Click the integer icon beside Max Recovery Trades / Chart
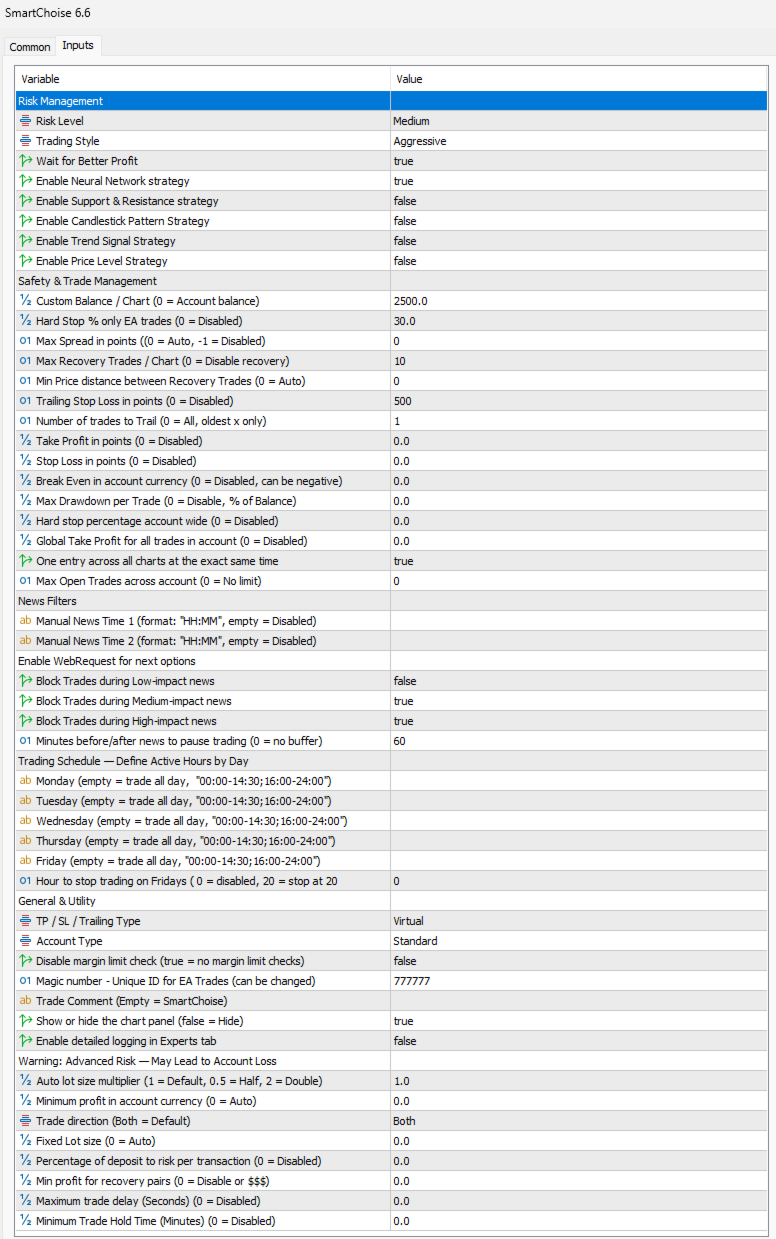Viewport: 776px width, 1239px height. pyautogui.click(x=25, y=361)
